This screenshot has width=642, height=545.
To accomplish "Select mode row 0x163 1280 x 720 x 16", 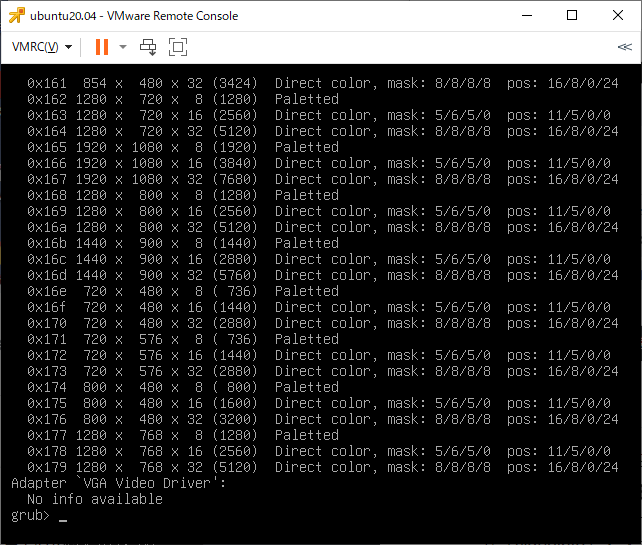I will [x=319, y=115].
